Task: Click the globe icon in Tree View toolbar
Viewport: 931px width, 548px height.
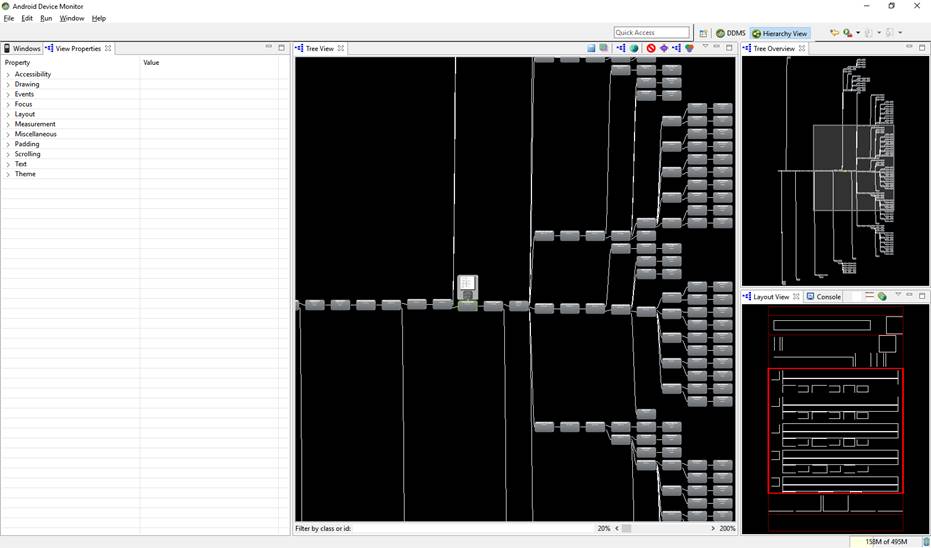Action: coord(634,48)
